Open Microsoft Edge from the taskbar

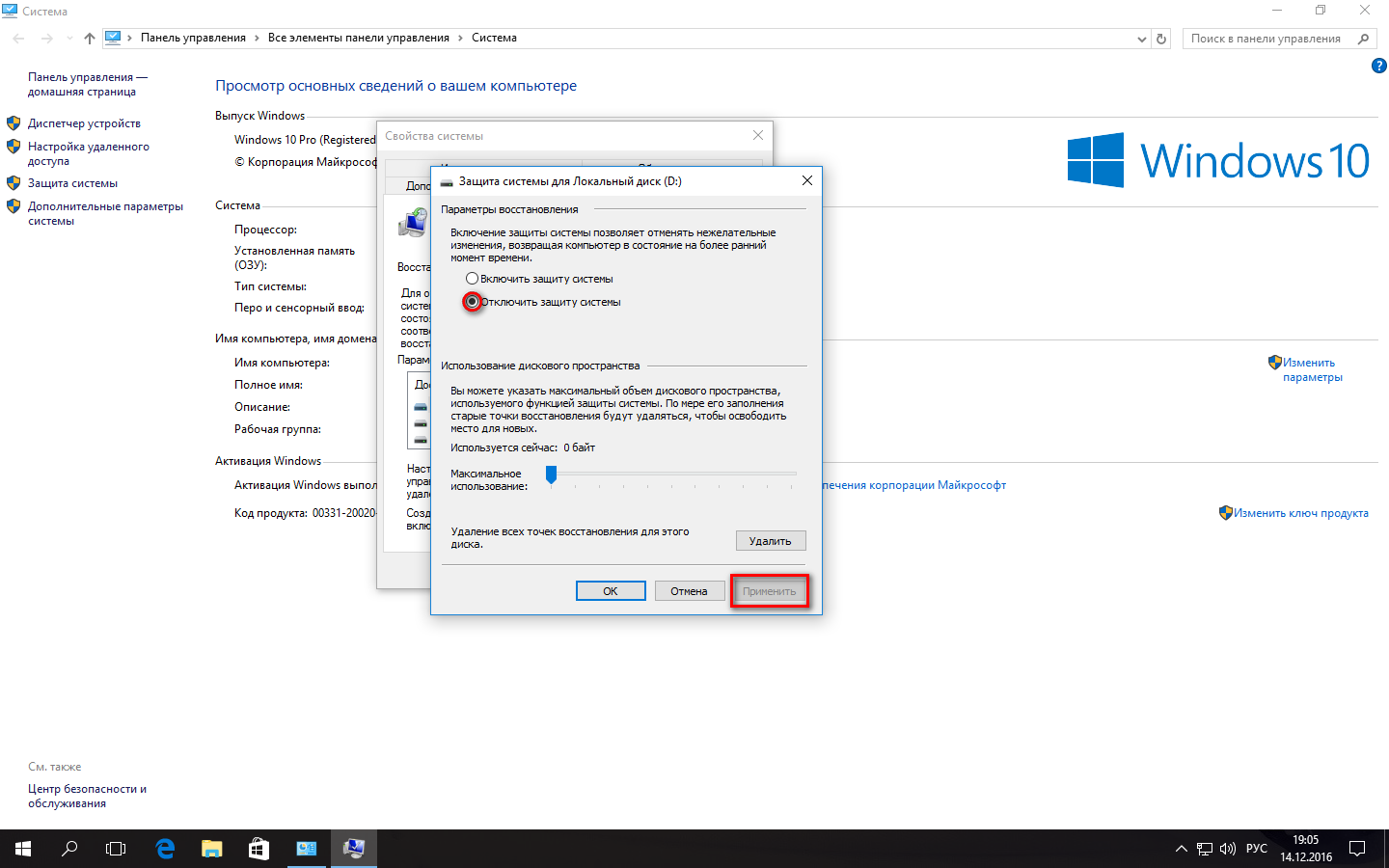tap(165, 849)
